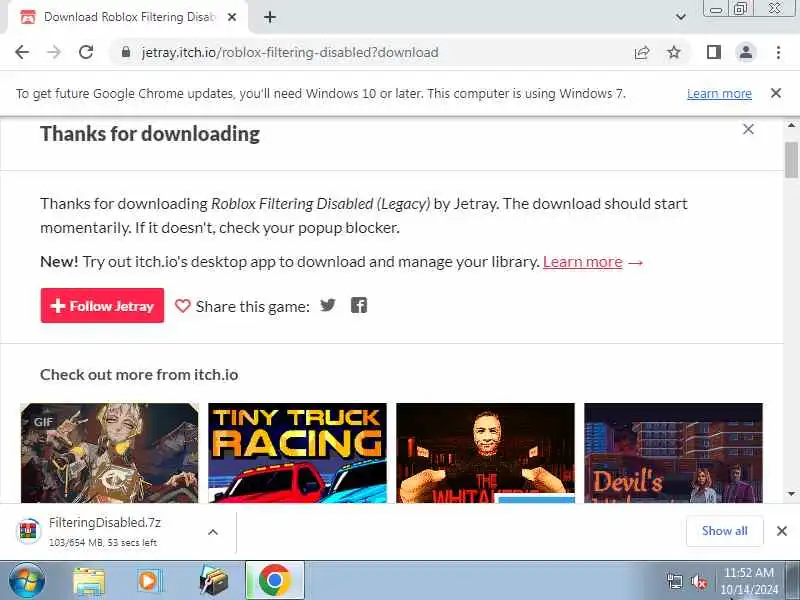The image size is (800, 600).
Task: Share this page using the share icon
Action: click(642, 52)
